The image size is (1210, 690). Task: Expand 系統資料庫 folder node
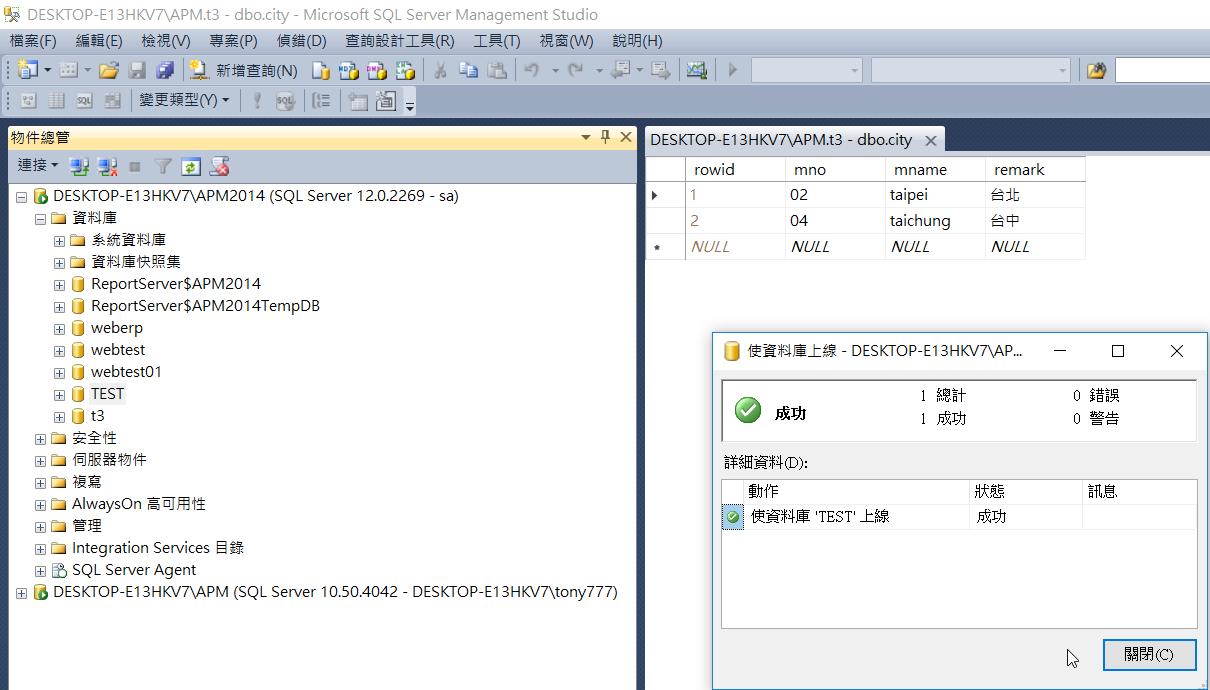point(60,240)
